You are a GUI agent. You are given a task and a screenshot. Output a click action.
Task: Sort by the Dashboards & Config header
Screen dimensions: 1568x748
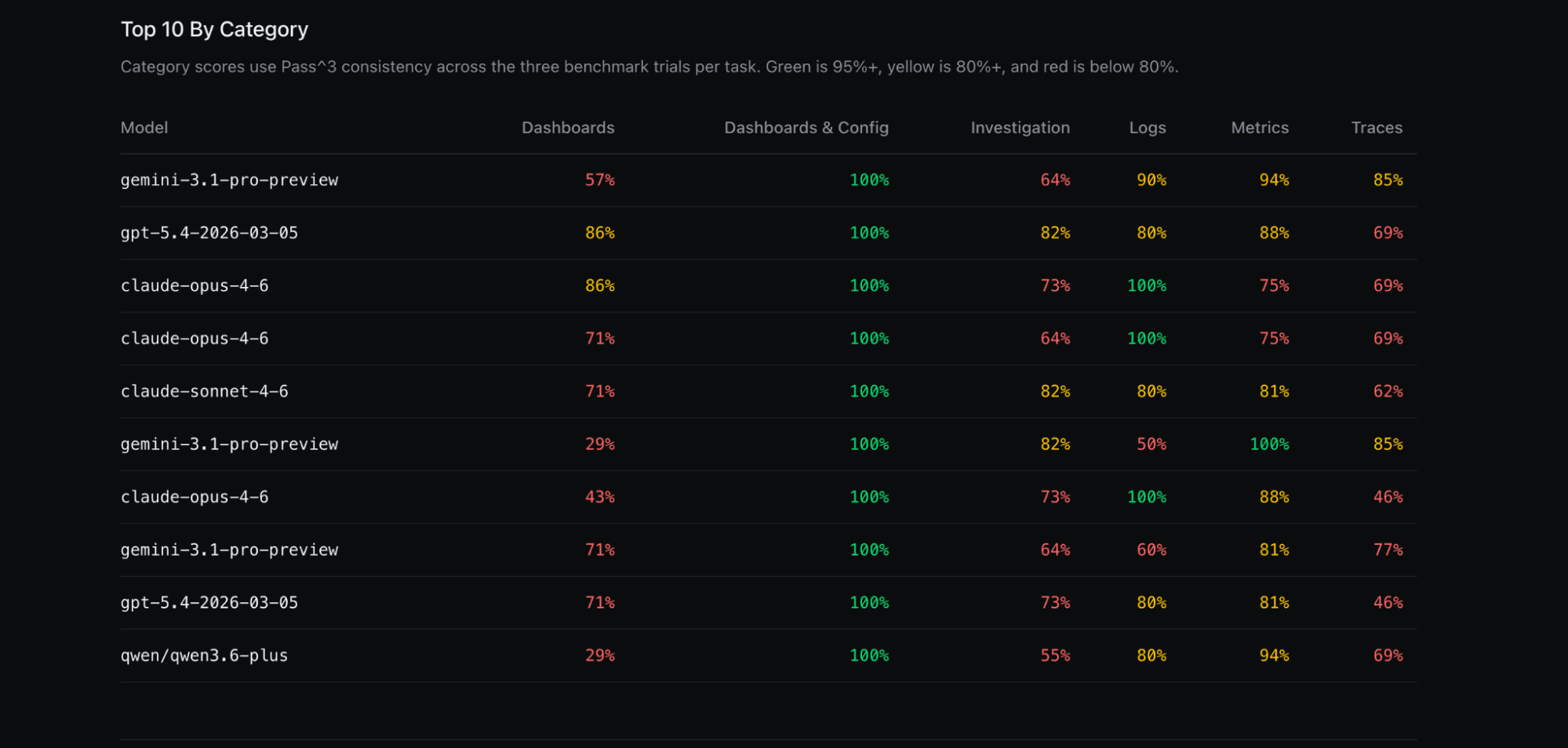coord(806,127)
